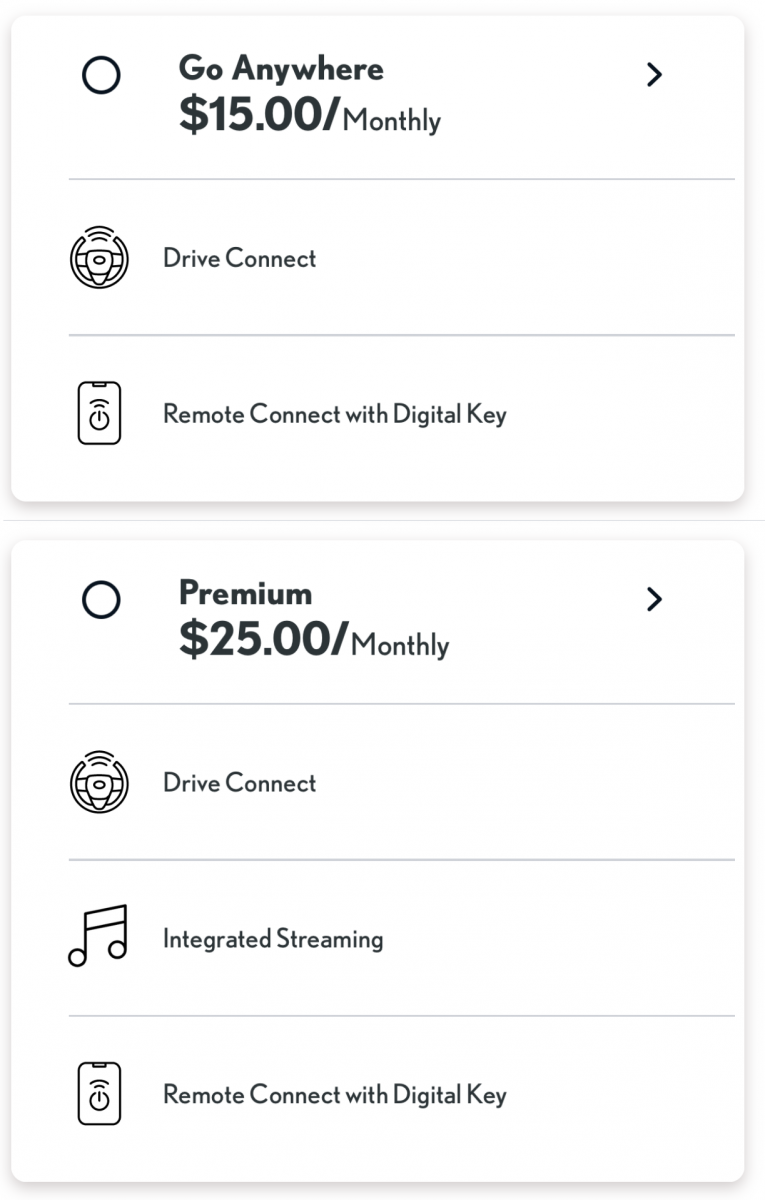Select Drive Connect label under Premium plan
Viewport: 765px width, 1200px height.
coord(239,783)
